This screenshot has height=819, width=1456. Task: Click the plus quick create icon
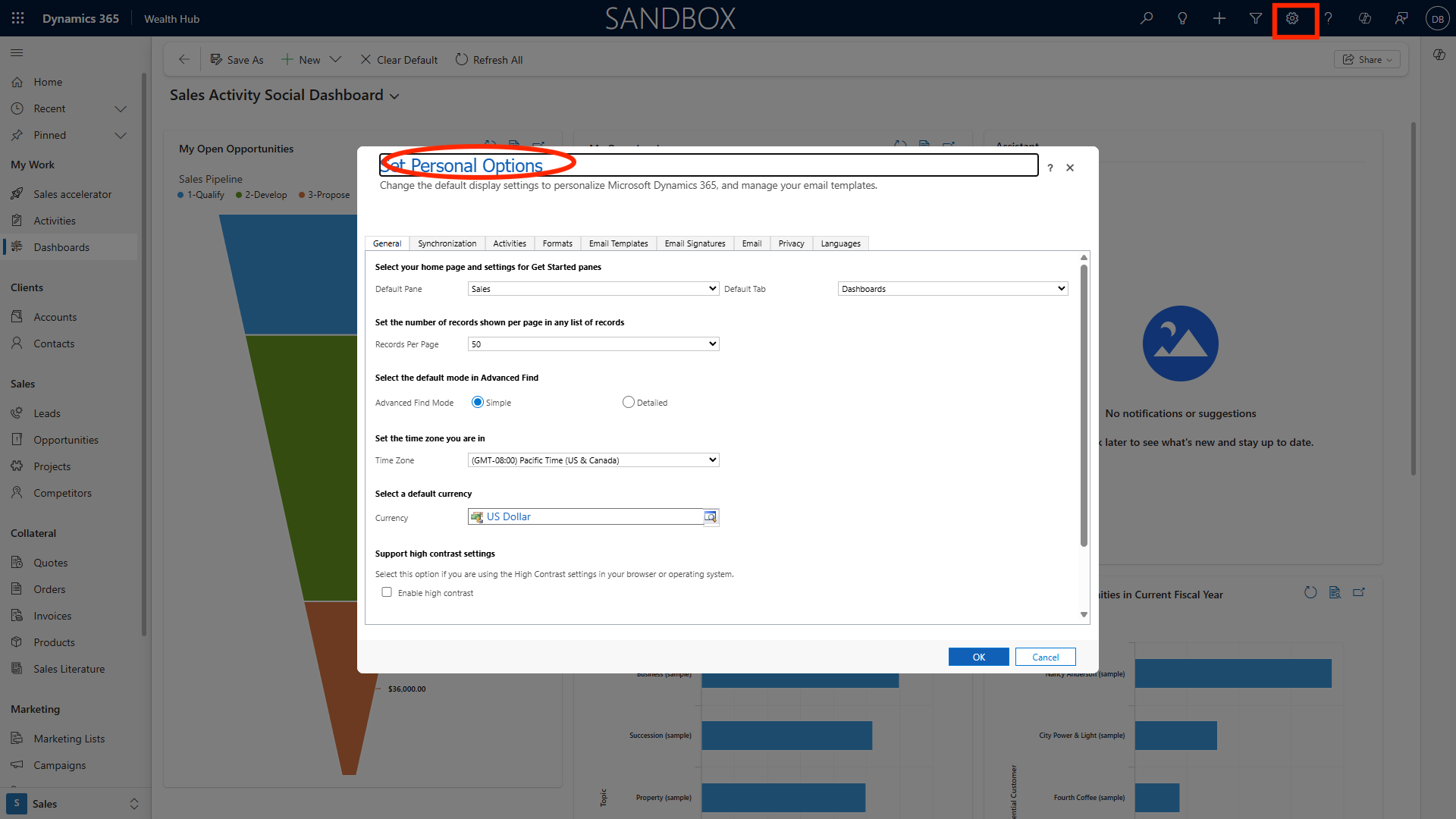[1219, 19]
